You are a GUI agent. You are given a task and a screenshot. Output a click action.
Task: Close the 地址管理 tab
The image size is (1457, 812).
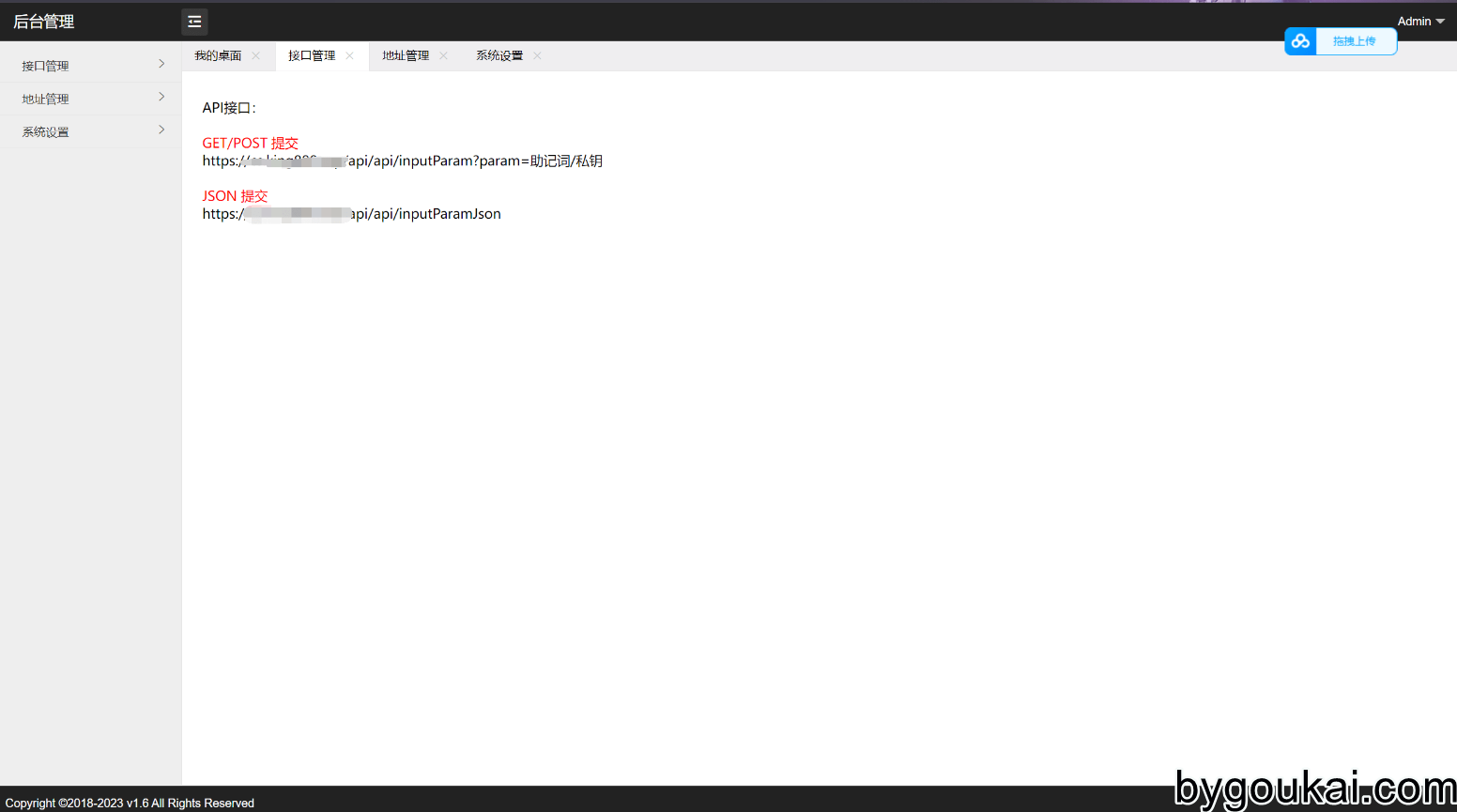click(443, 55)
